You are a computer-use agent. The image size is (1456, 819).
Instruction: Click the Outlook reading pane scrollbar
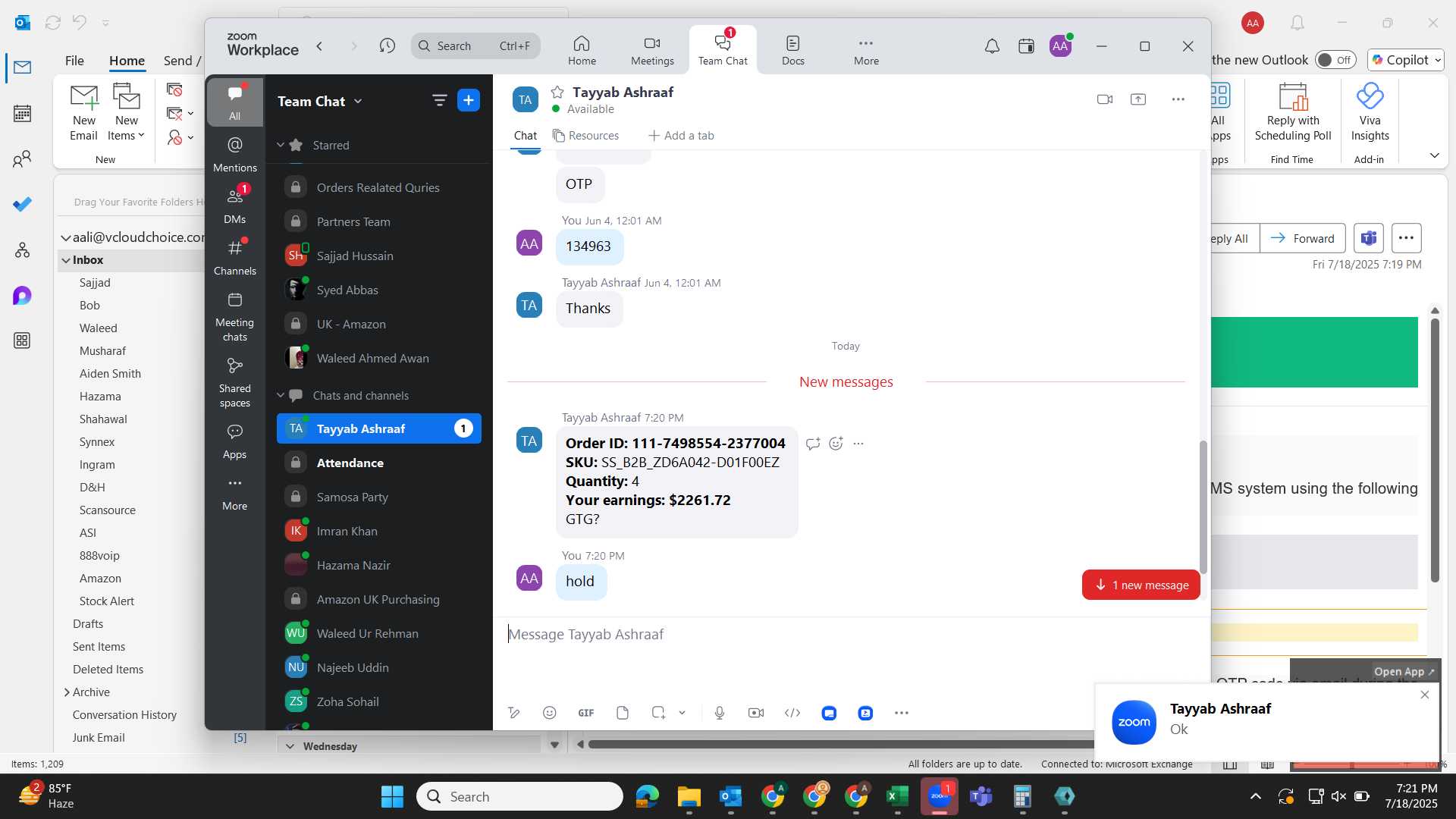(x=1435, y=450)
